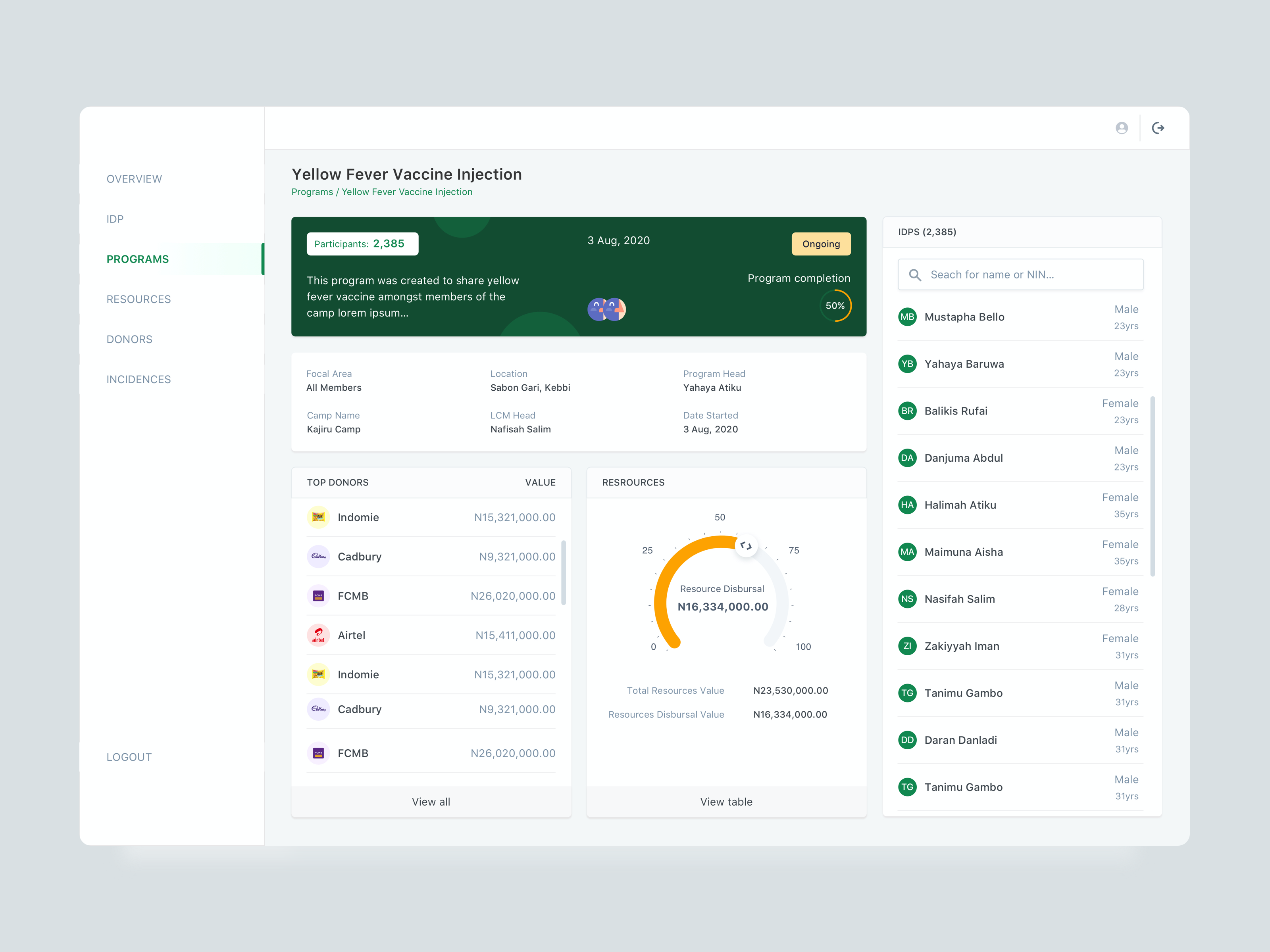The height and width of the screenshot is (952, 1270).
Task: Click the Programs breadcrumb link
Action: pos(312,192)
